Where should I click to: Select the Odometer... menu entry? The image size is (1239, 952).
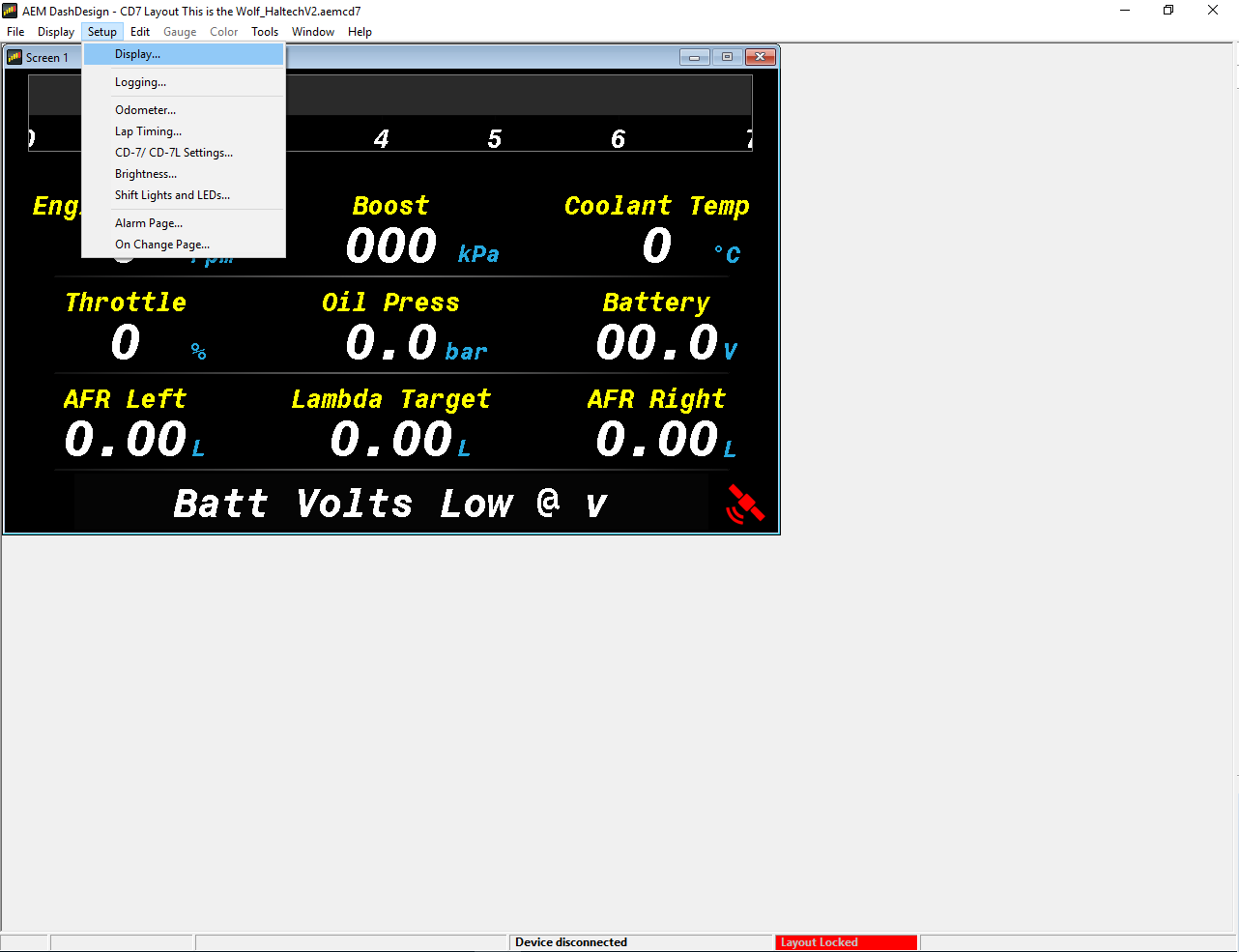coord(184,110)
